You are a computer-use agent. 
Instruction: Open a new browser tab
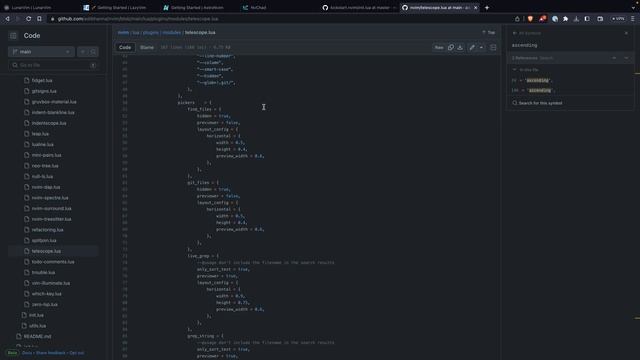click(487, 7)
